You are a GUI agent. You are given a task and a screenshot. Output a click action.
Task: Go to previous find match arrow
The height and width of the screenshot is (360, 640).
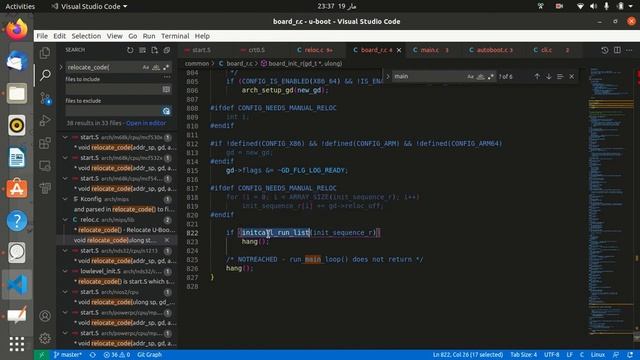click(537, 76)
